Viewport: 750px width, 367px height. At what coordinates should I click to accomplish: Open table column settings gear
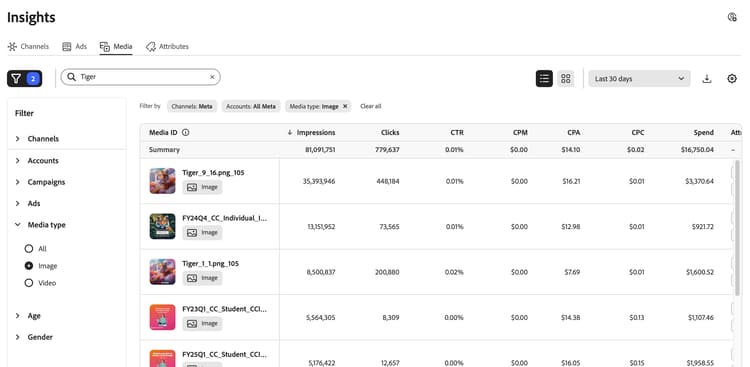(x=732, y=79)
